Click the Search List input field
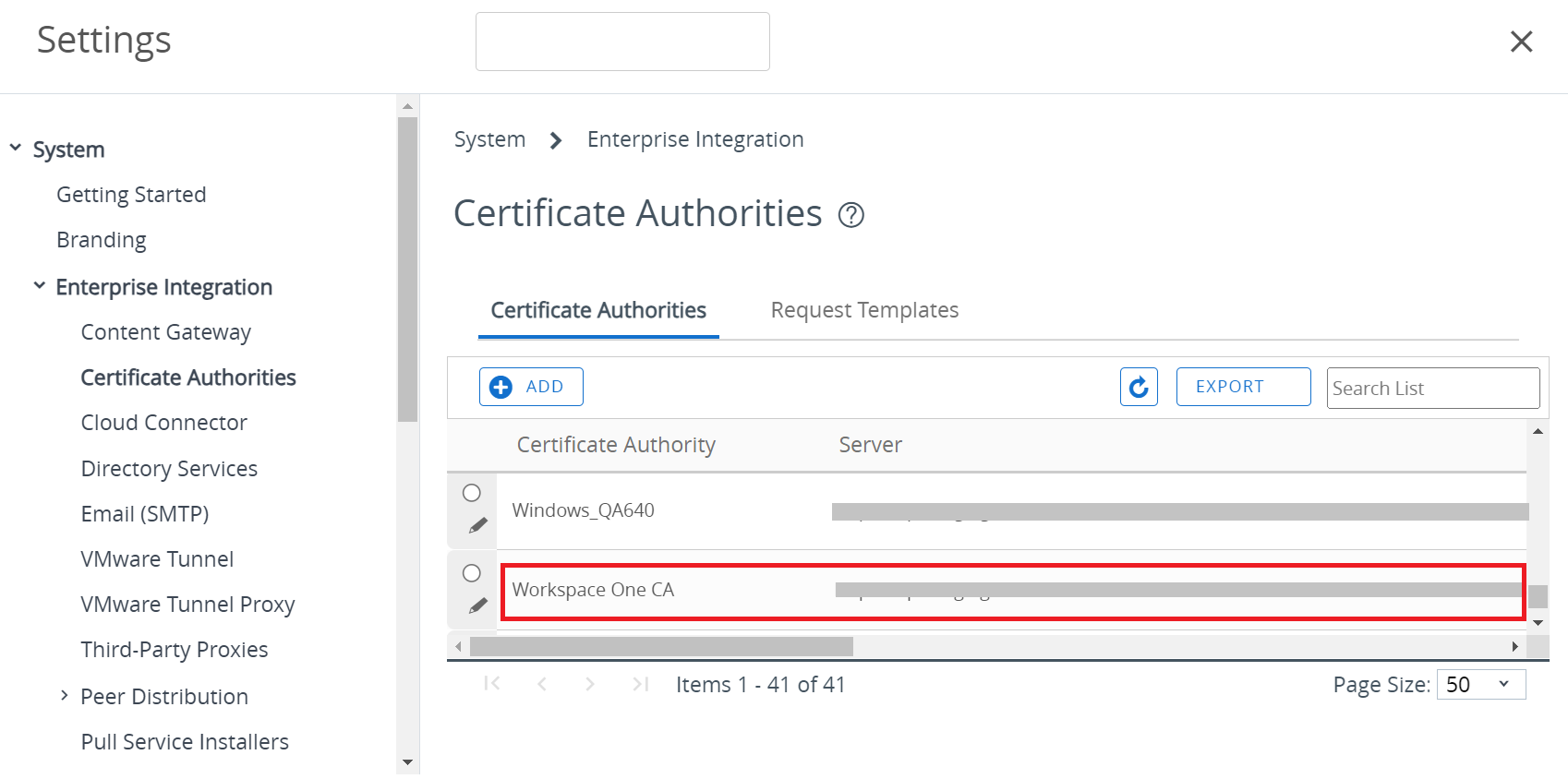This screenshot has width=1568, height=779. pos(1432,389)
